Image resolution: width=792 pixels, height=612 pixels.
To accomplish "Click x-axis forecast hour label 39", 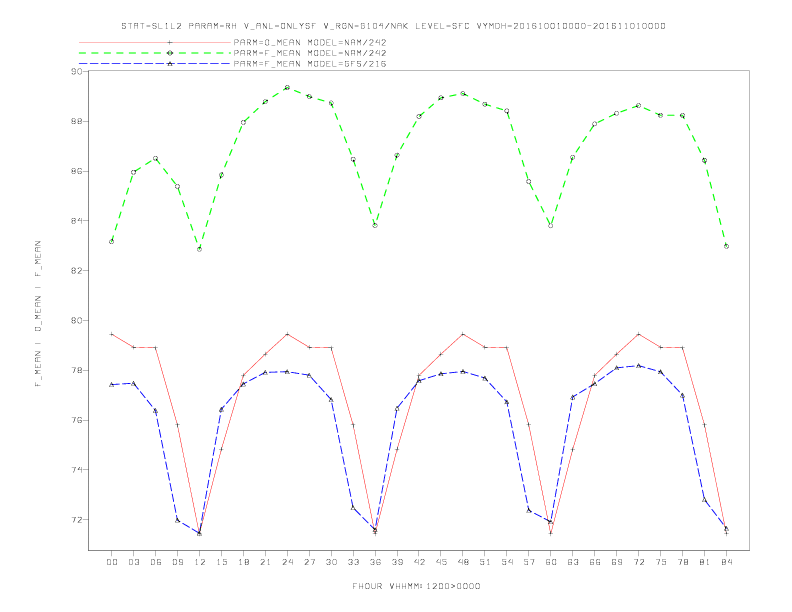I will pyautogui.click(x=397, y=562).
